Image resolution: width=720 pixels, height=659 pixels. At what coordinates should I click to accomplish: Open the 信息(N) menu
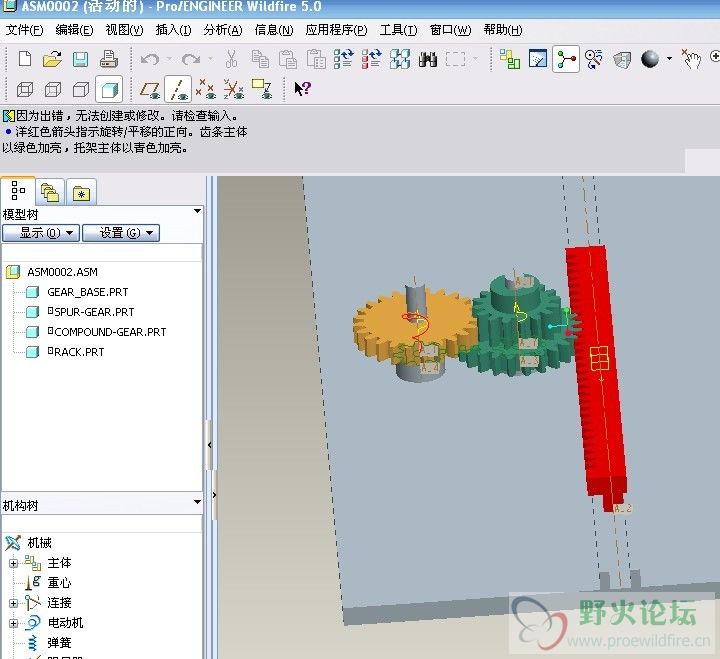274,30
